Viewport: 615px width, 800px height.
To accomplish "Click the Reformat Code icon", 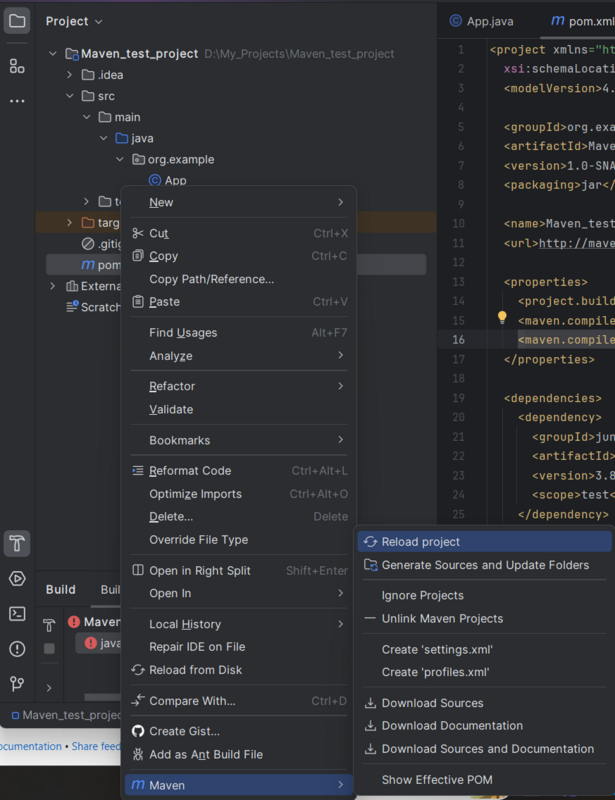I will point(138,470).
